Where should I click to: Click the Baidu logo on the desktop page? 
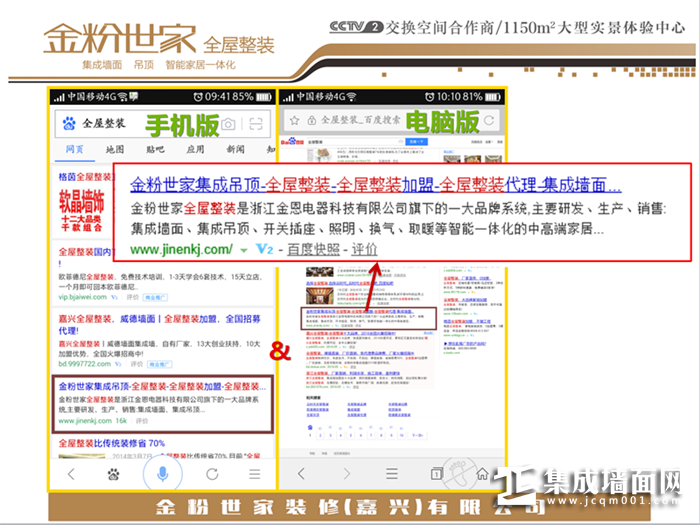(x=292, y=142)
